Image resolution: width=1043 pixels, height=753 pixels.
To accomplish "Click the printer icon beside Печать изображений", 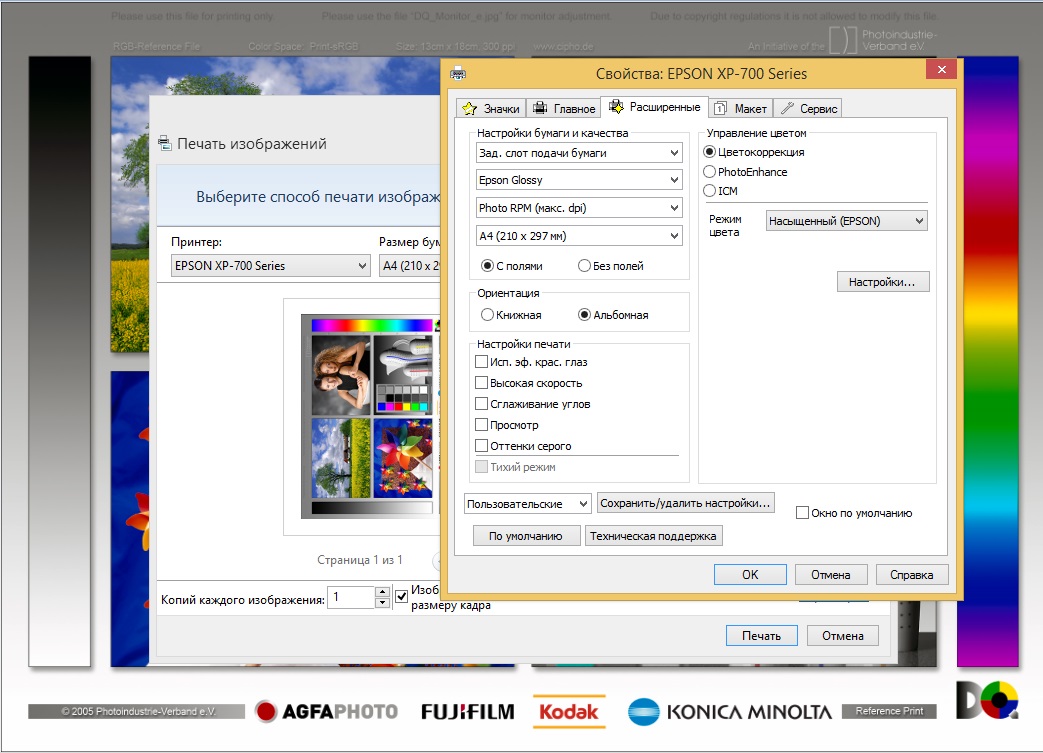I will (164, 143).
